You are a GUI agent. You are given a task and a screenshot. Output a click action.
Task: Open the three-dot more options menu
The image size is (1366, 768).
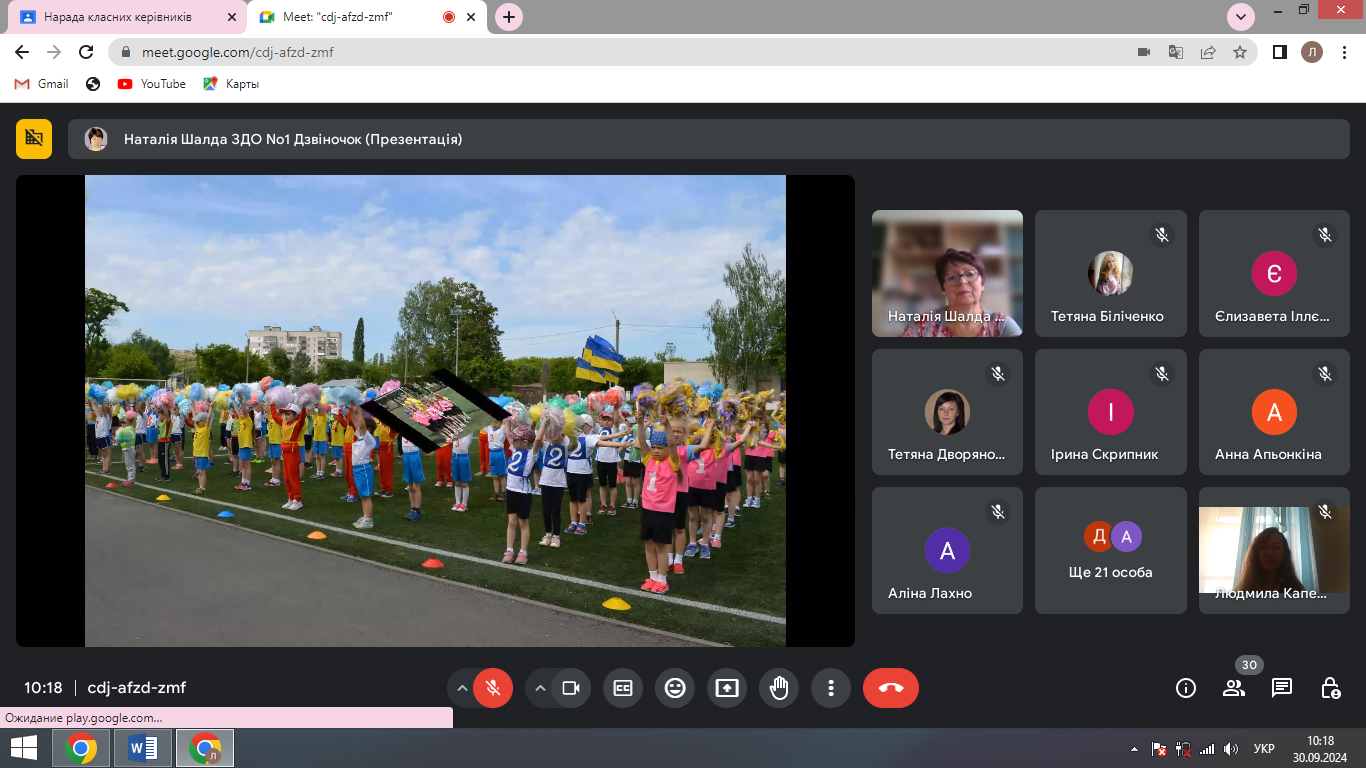[x=831, y=688]
